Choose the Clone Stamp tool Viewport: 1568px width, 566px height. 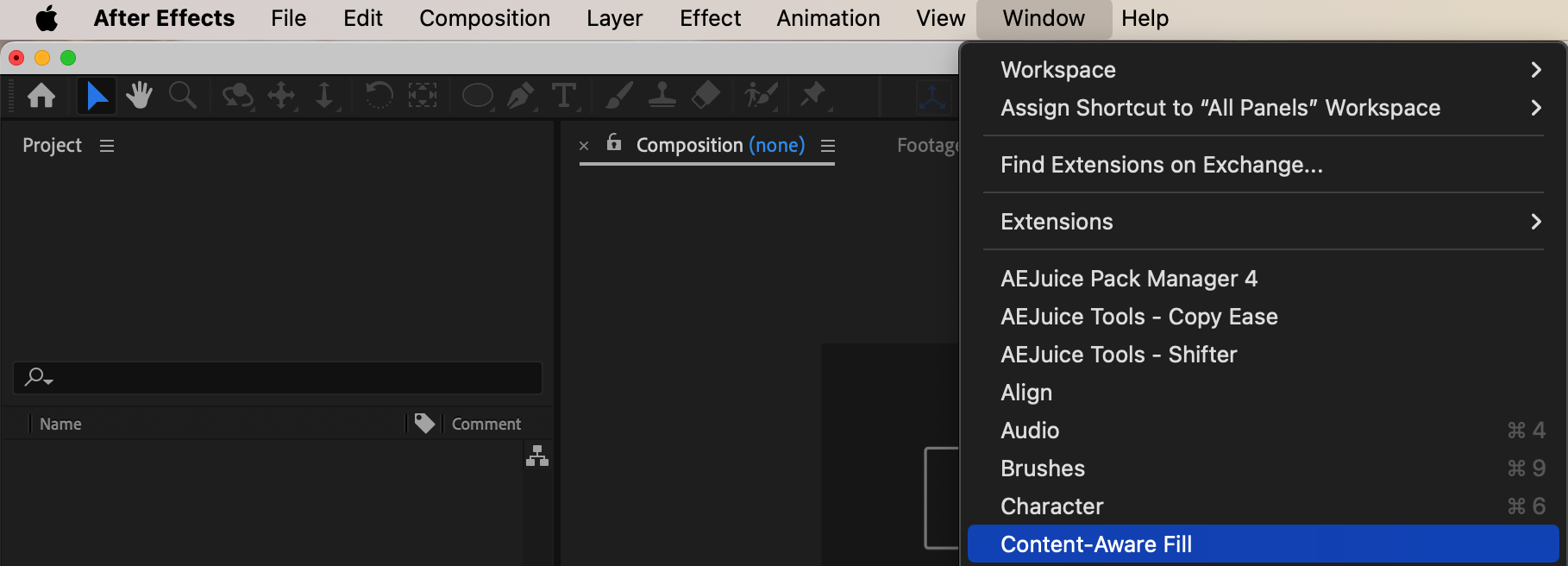point(662,95)
